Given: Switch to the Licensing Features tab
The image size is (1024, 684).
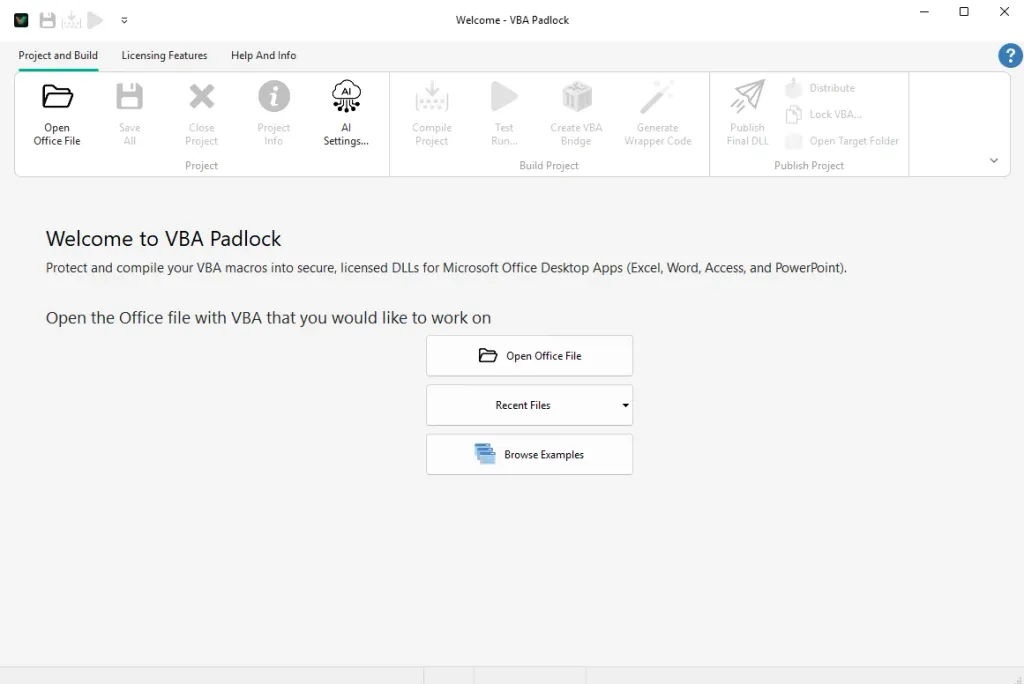Looking at the screenshot, I should pos(164,56).
